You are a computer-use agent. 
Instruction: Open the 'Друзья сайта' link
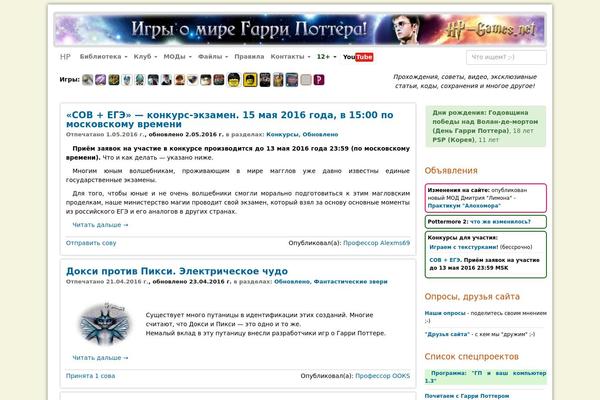(447, 334)
